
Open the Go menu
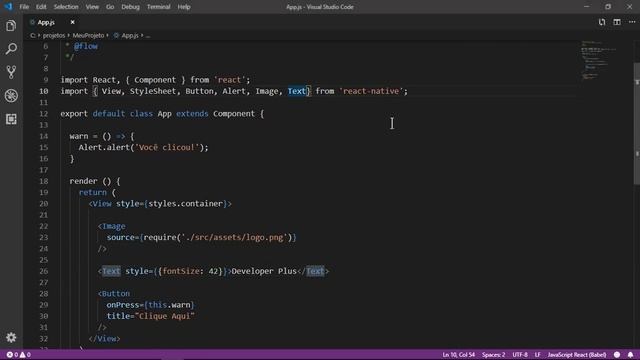pos(110,7)
